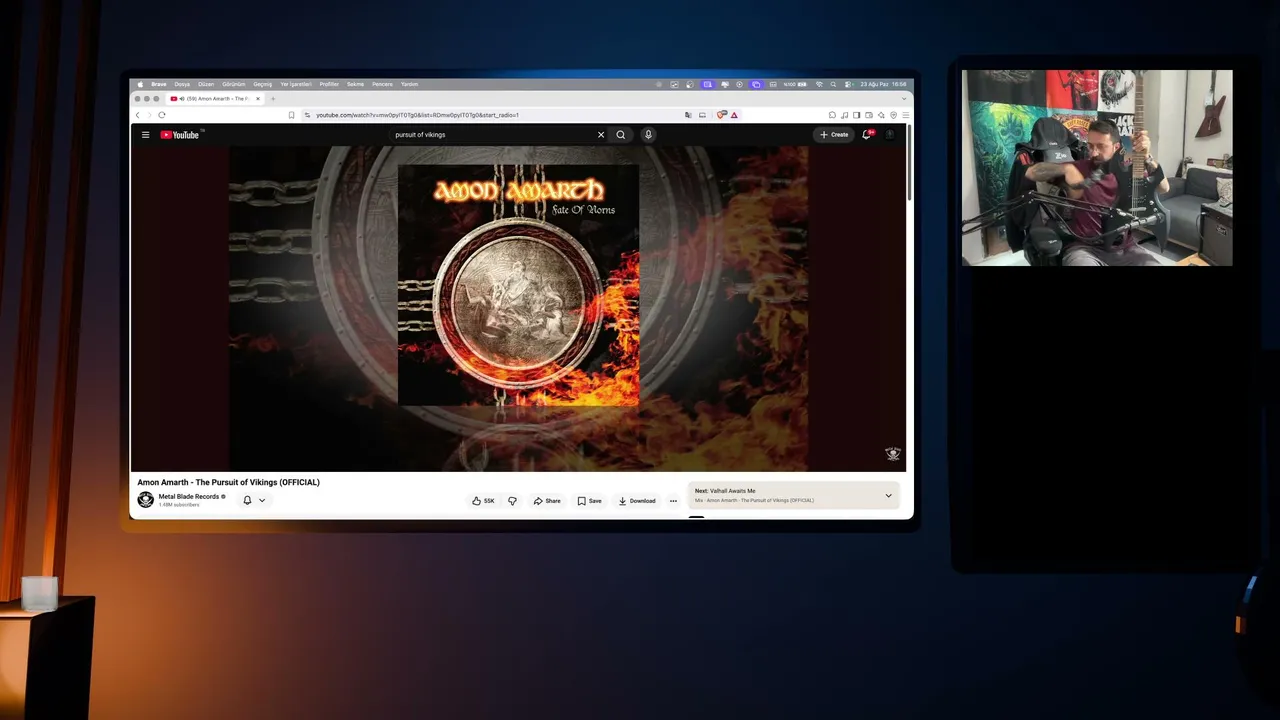Open the Yardım menu

410,84
